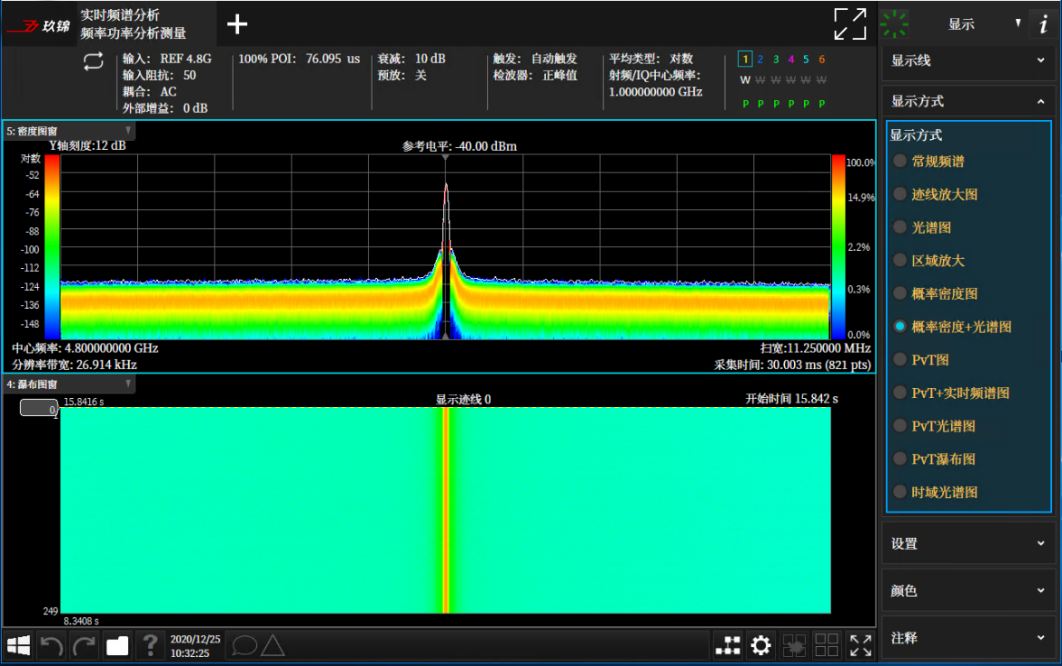
Task: Expand the 颜色 section
Action: click(x=969, y=591)
